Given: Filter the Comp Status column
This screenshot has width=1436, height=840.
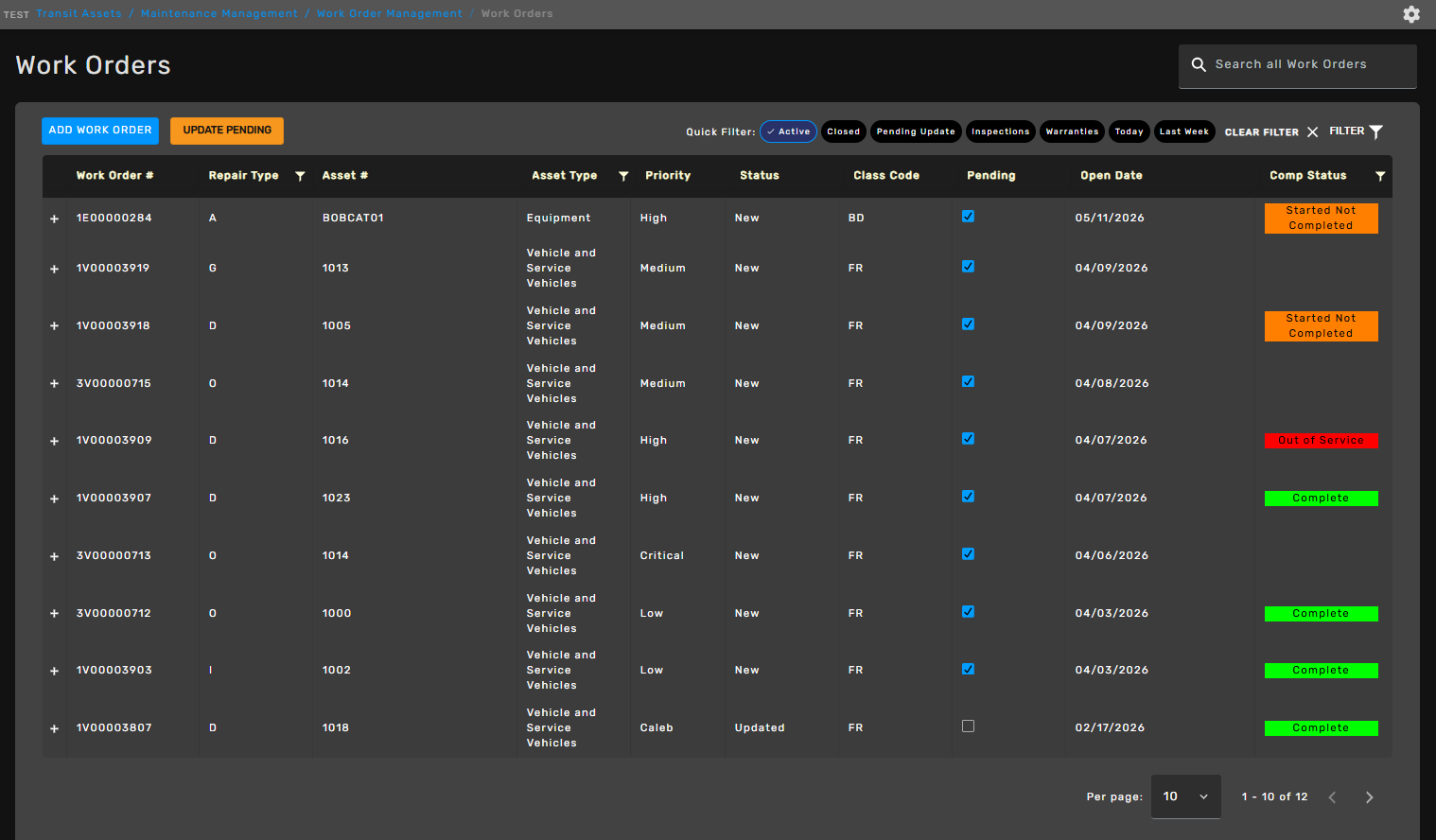Looking at the screenshot, I should (1380, 176).
